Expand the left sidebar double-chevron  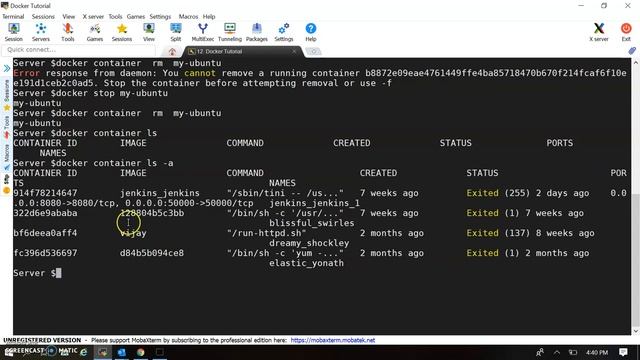[x=7, y=68]
